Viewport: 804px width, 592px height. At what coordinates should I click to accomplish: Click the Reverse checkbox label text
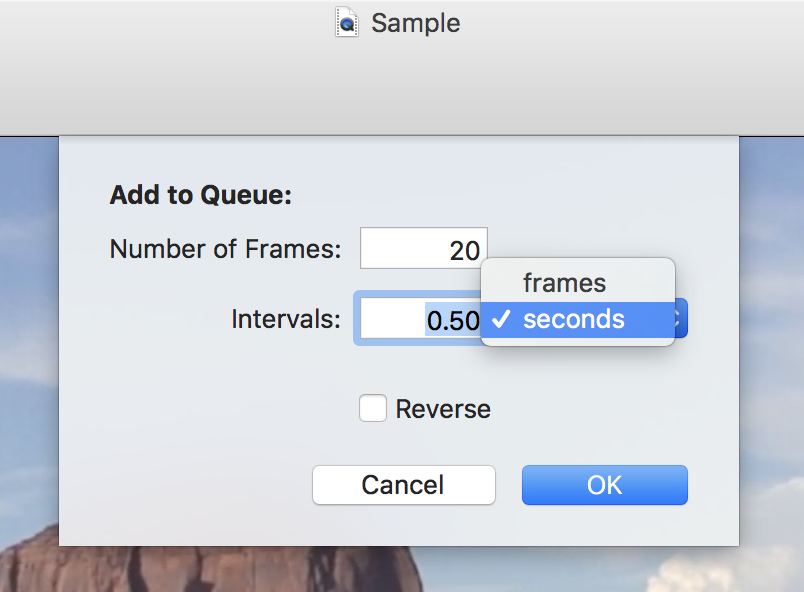point(443,409)
